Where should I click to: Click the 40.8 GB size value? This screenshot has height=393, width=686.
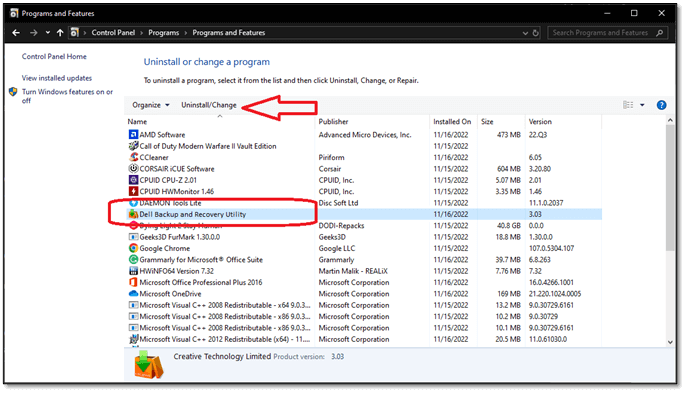point(509,225)
